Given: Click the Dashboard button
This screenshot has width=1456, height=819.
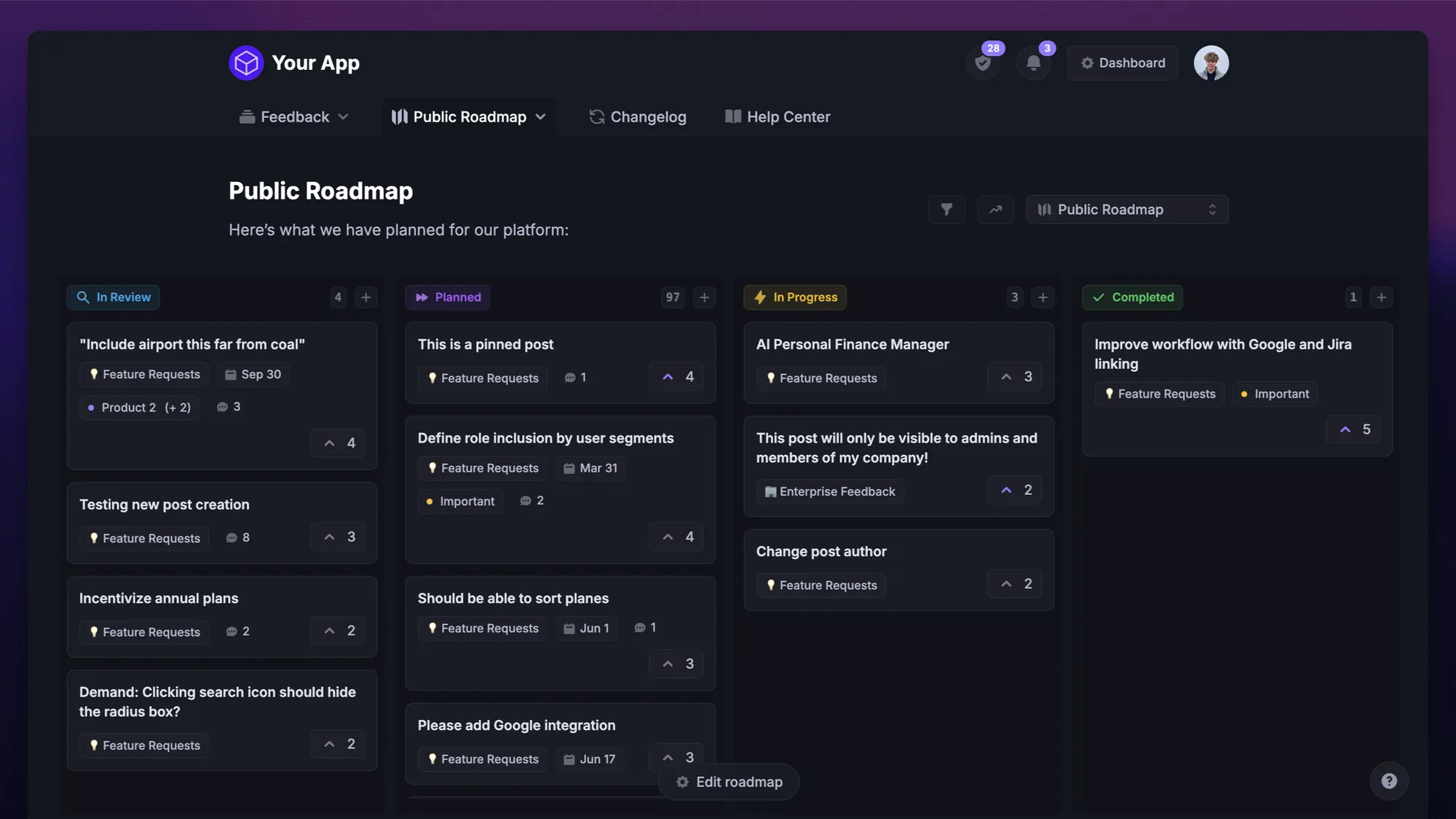Looking at the screenshot, I should 1123,63.
